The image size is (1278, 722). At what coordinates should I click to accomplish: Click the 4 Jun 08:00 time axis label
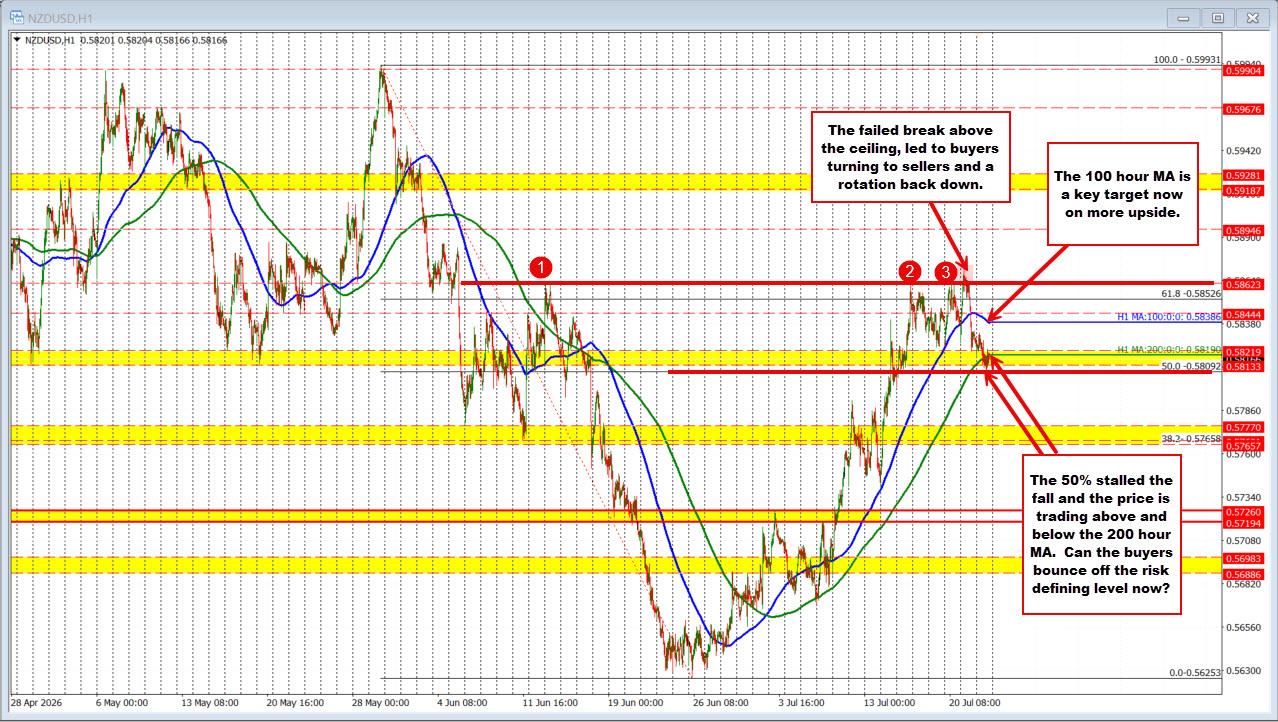click(x=461, y=702)
